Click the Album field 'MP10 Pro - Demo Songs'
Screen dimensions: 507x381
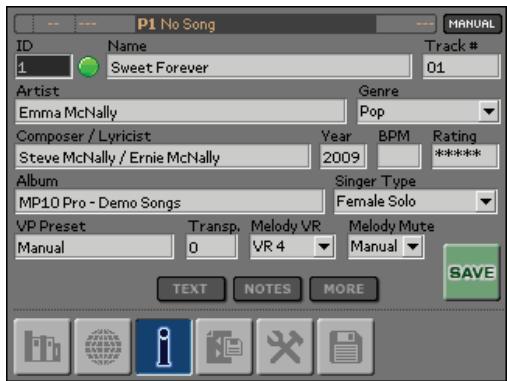click(170, 202)
